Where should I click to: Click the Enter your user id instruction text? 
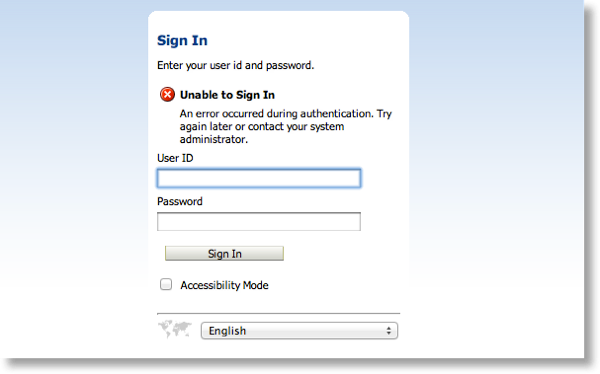point(235,65)
